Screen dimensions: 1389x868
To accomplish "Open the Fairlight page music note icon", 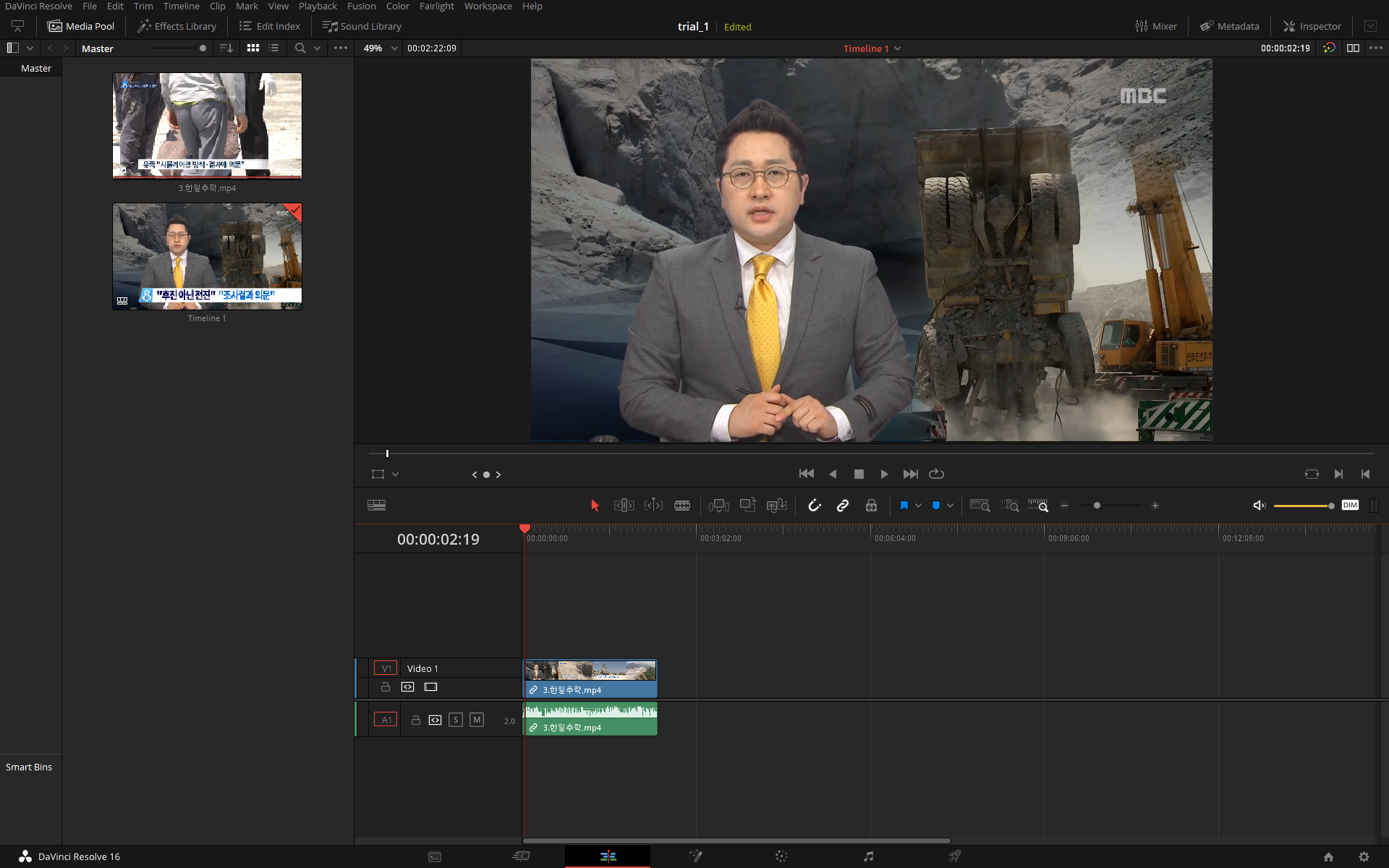I will point(868,856).
